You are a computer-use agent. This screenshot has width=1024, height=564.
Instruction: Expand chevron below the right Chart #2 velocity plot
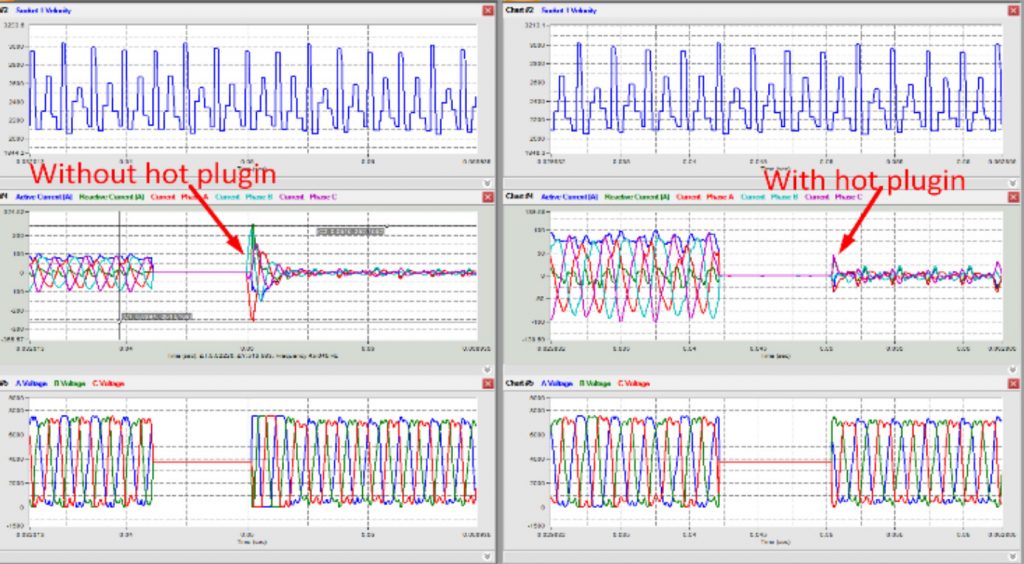[x=1013, y=183]
